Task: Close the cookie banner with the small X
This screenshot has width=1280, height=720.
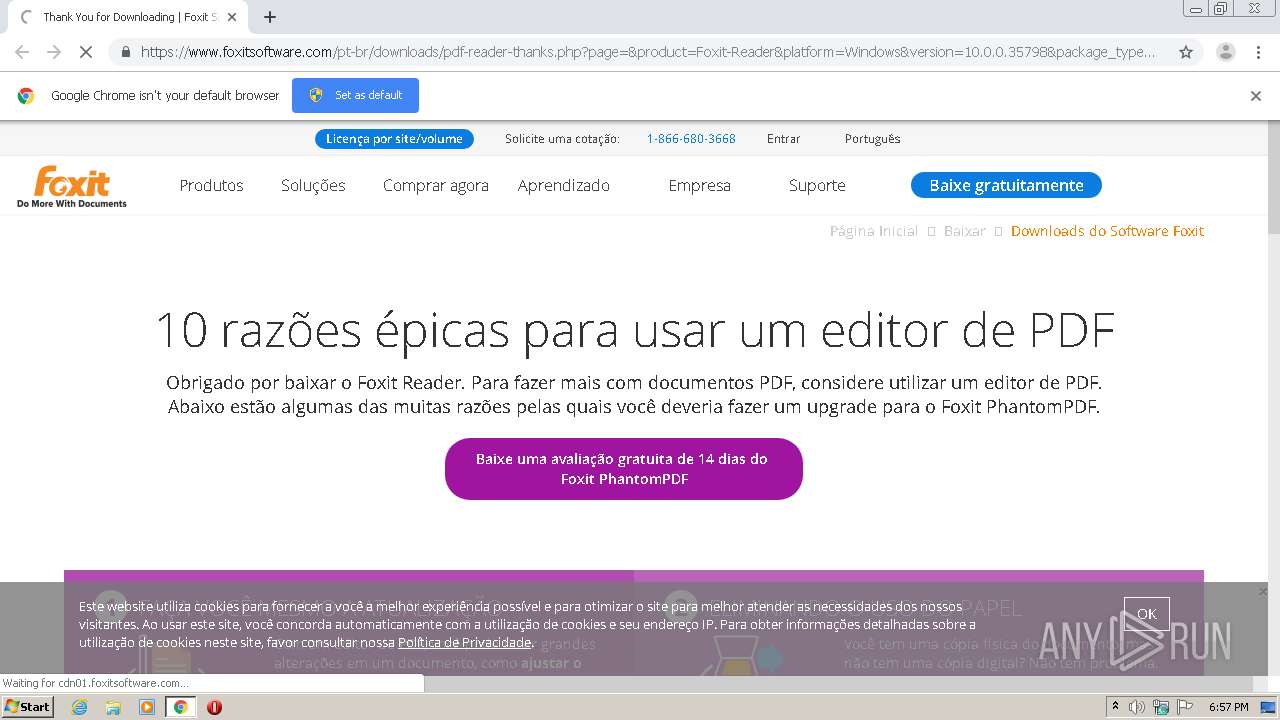Action: pyautogui.click(x=1262, y=592)
